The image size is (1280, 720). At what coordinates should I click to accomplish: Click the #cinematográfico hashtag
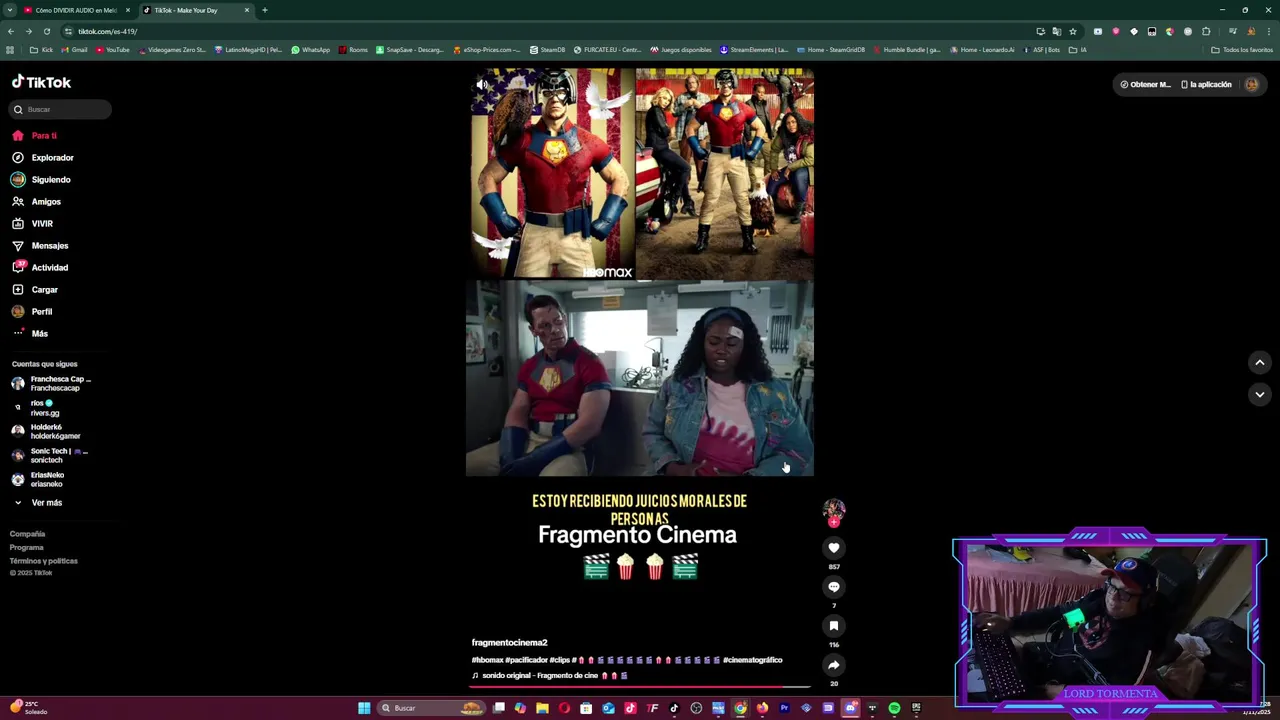click(x=752, y=660)
